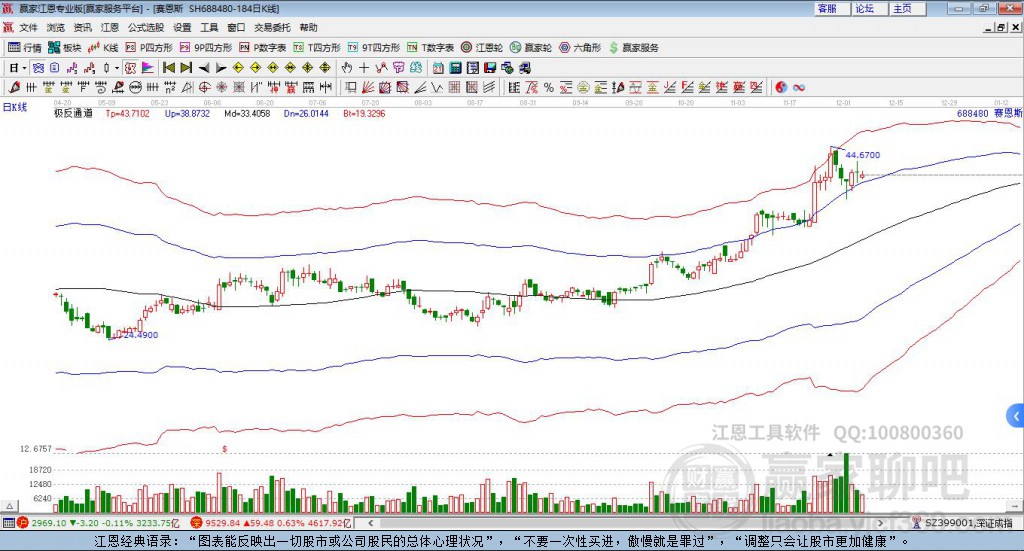Viewport: 1024px width, 551px height.
Task: Open the T数字表 tool
Action: pos(430,48)
